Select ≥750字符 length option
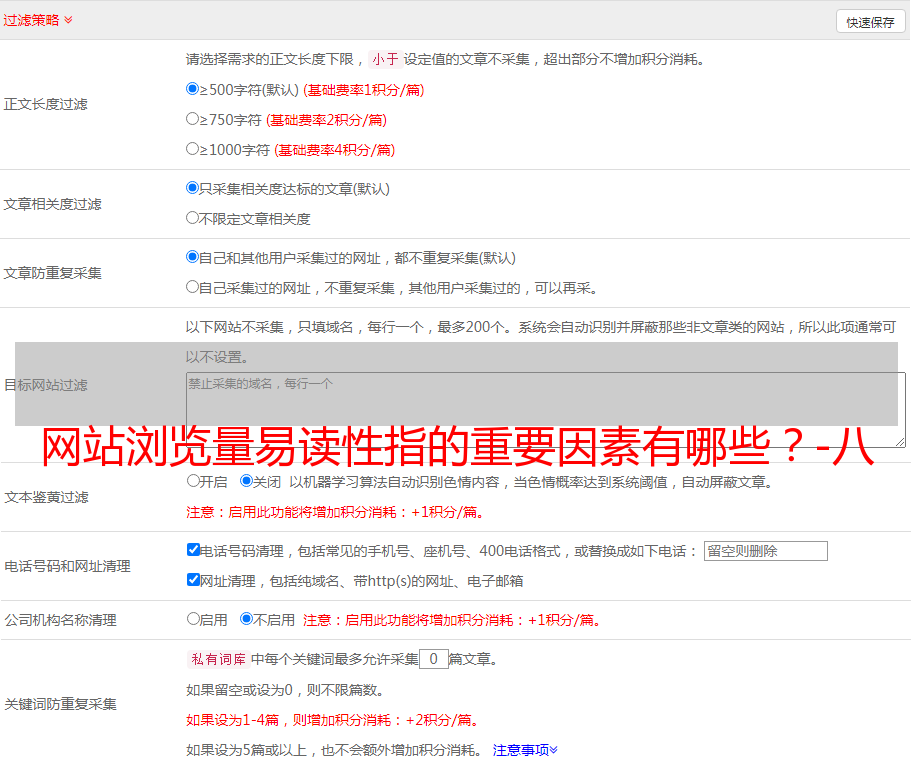The image size is (912, 768). pos(193,119)
